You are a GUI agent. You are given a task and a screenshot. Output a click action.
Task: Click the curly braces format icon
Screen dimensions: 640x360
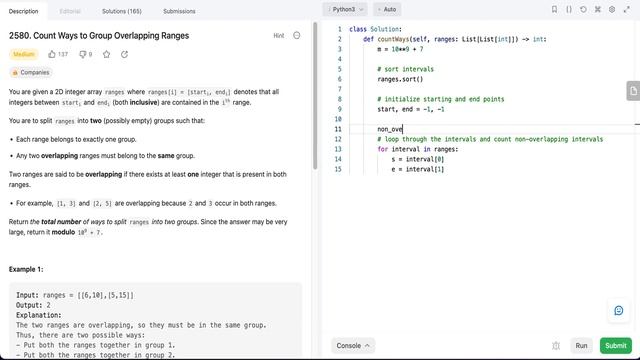pos(569,9)
